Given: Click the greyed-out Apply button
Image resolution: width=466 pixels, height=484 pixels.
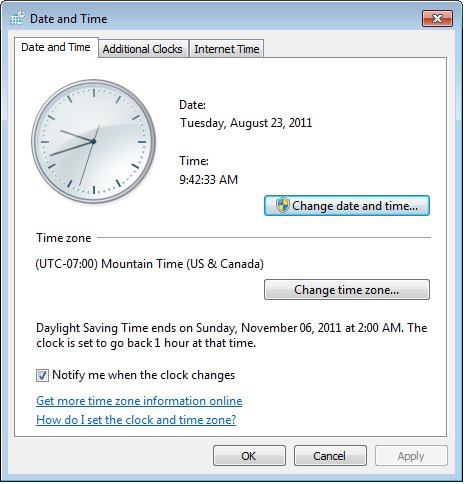Looking at the screenshot, I should point(413,457).
